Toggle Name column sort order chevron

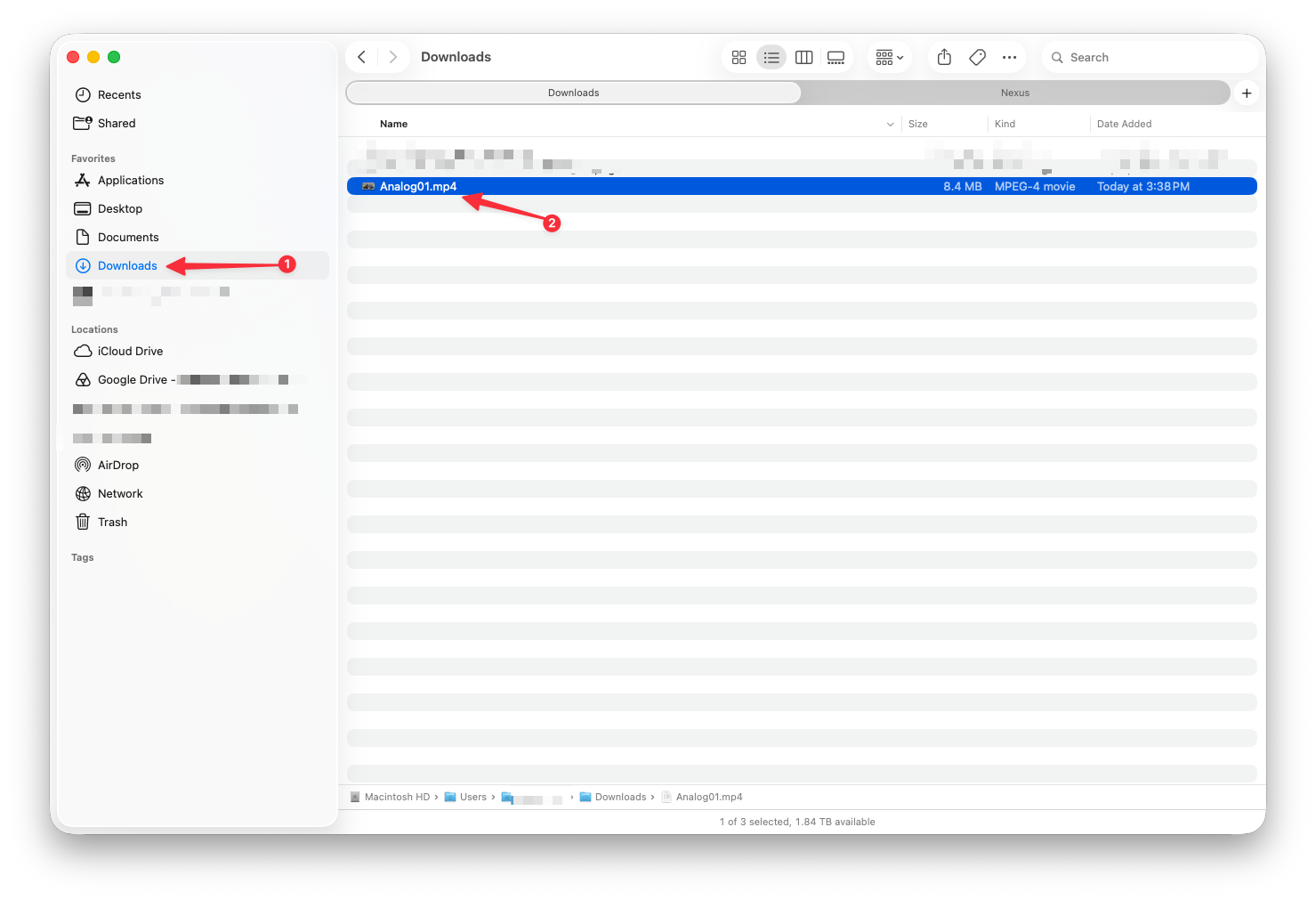pos(890,124)
